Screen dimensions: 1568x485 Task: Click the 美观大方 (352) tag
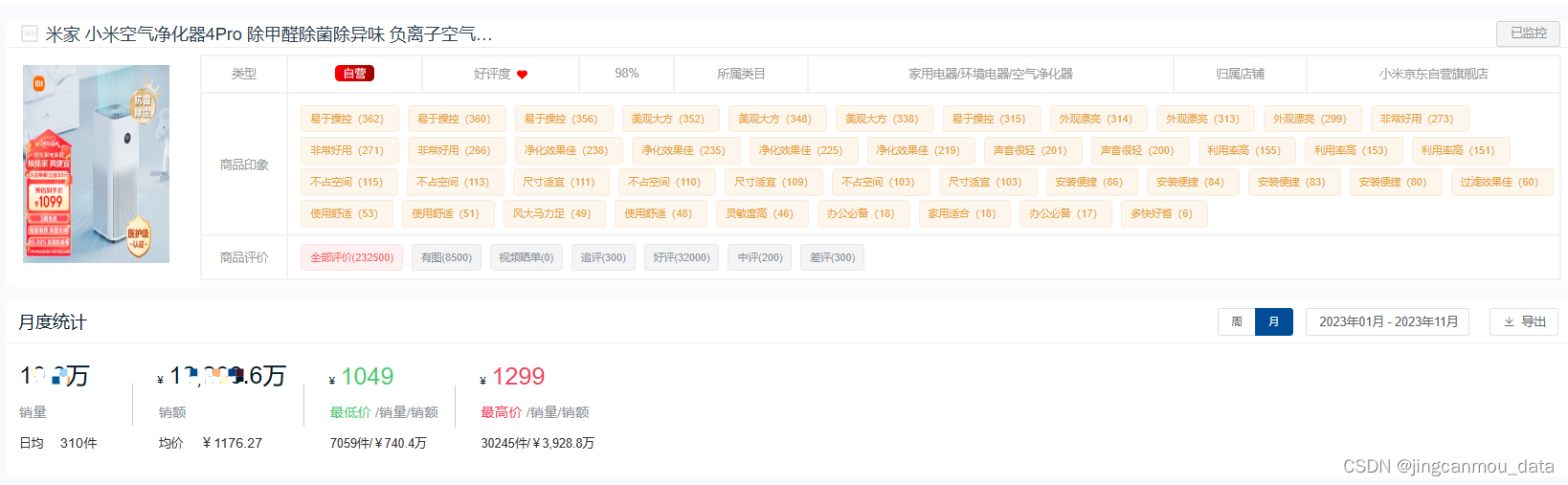(670, 119)
